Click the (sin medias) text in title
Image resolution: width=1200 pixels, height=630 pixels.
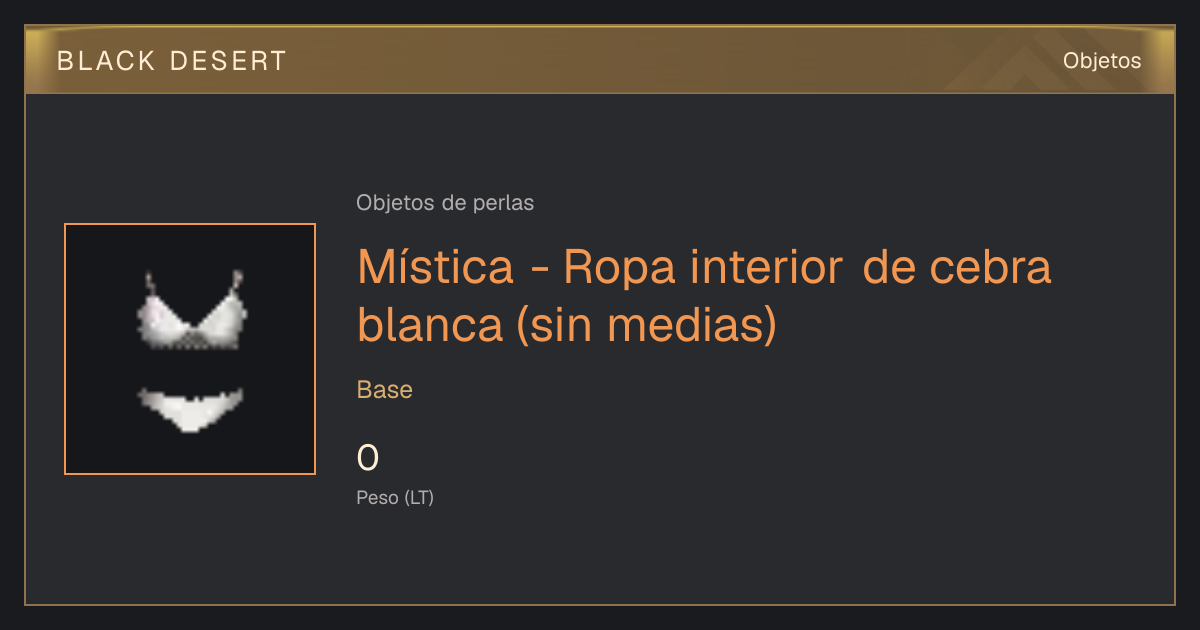(x=647, y=325)
